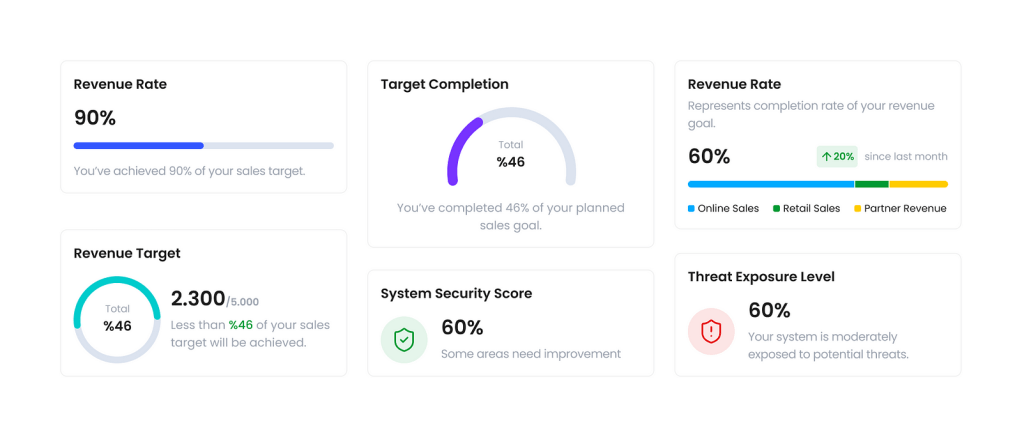Click the green %46 text in Revenue Target
The height and width of the screenshot is (437, 1022).
pos(241,325)
